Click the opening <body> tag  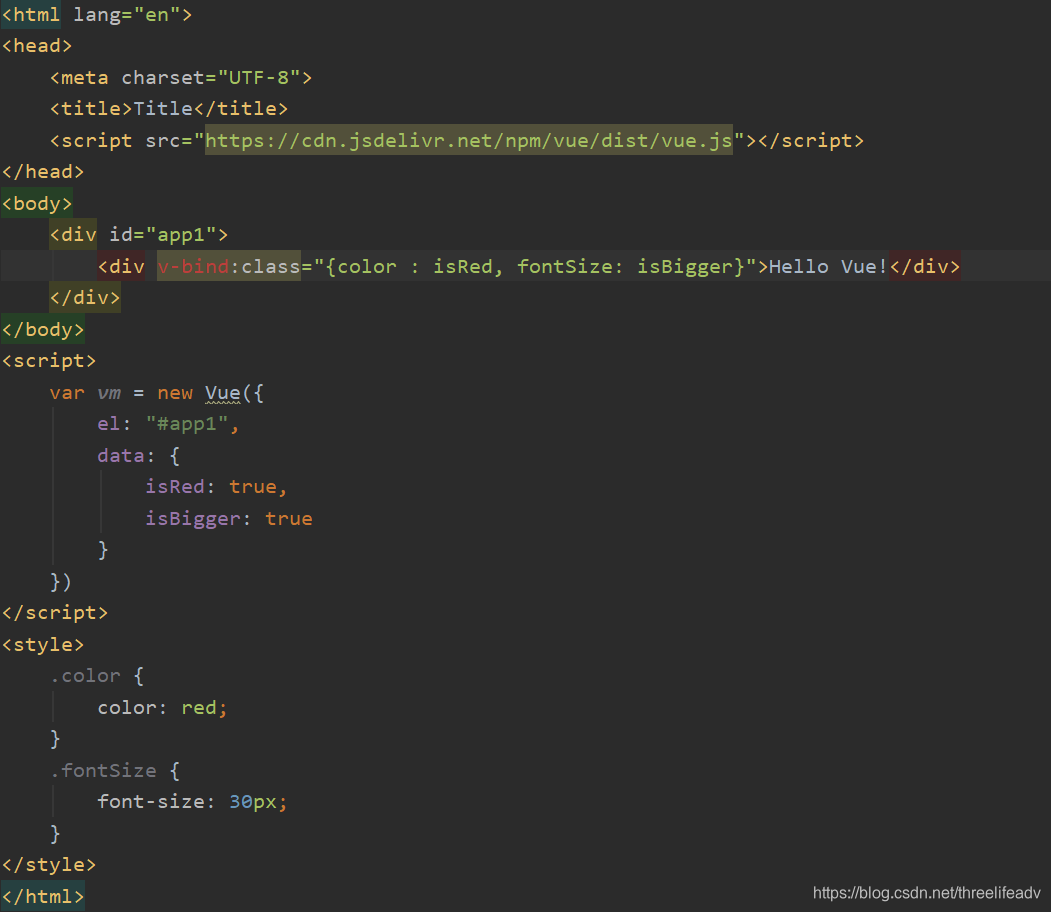pos(37,203)
